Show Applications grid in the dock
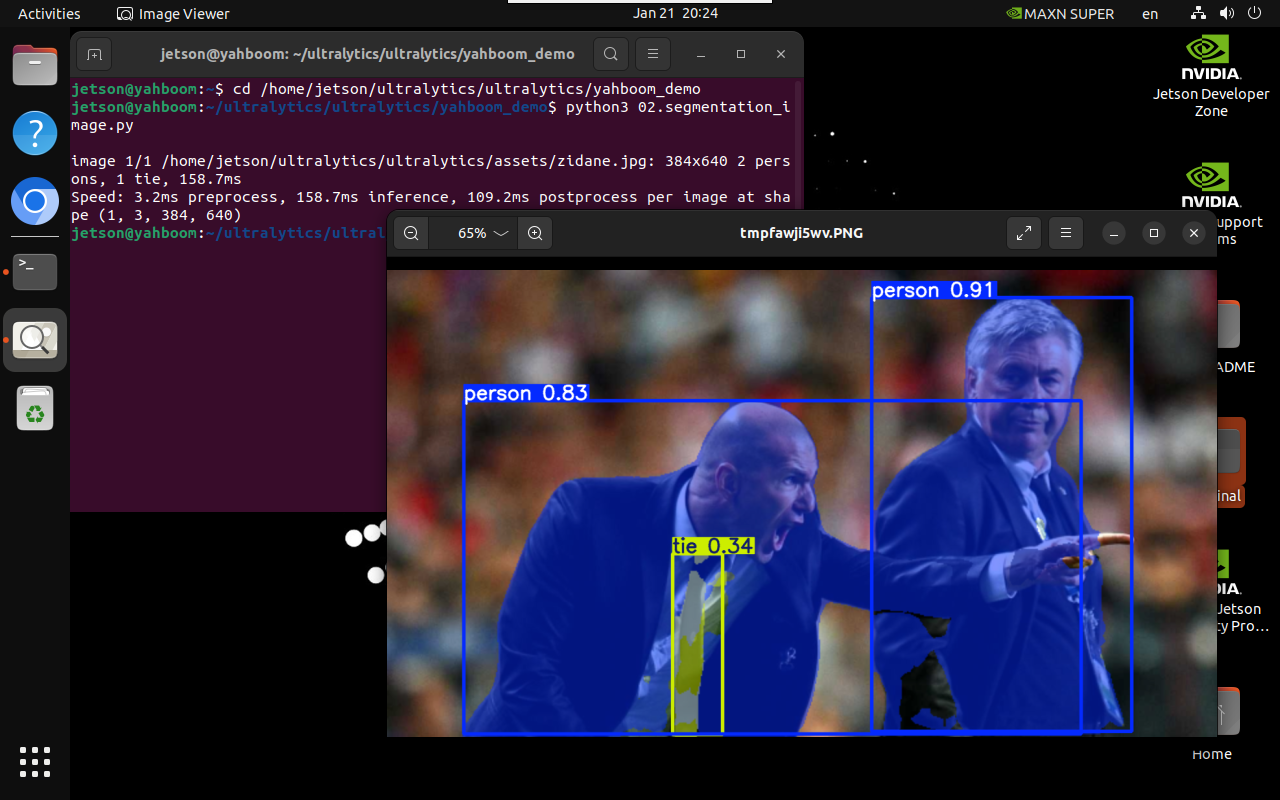The height and width of the screenshot is (800, 1280). pos(35,761)
